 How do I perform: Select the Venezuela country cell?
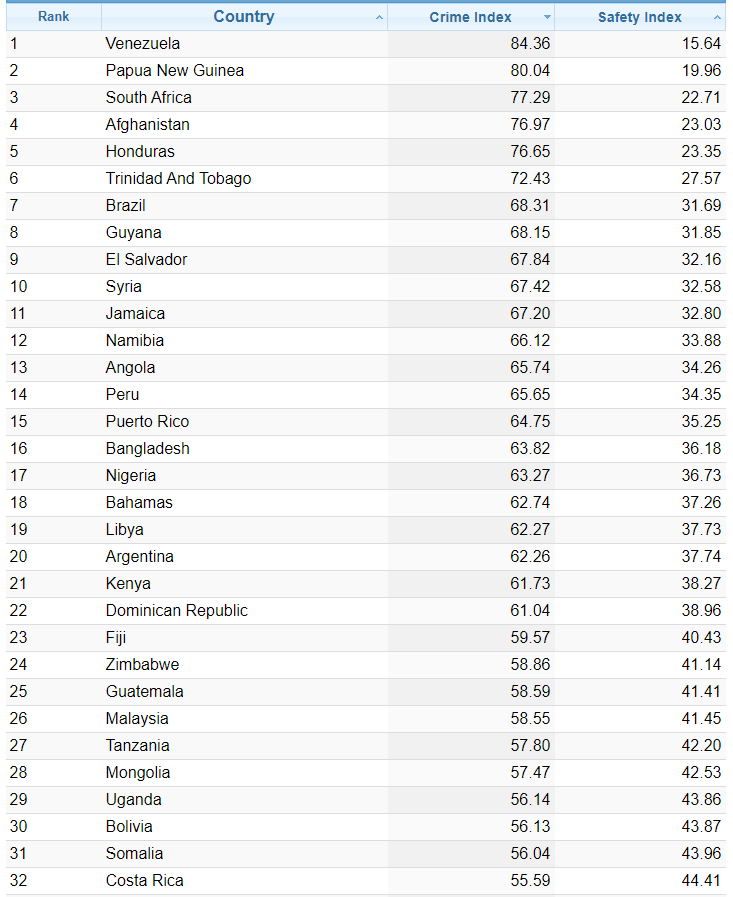point(143,44)
